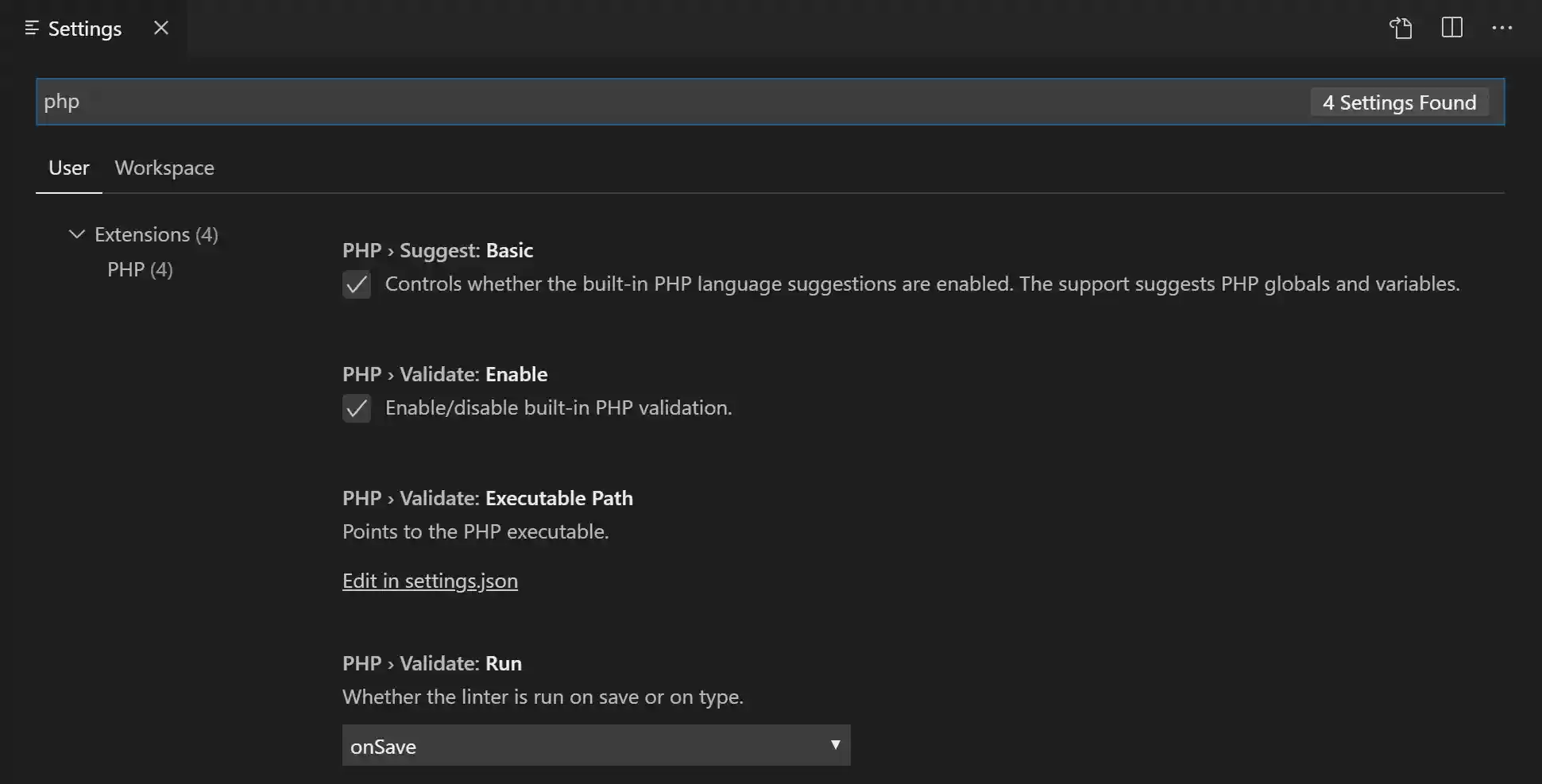
Task: Switch to the Workspace tab
Action: [164, 168]
